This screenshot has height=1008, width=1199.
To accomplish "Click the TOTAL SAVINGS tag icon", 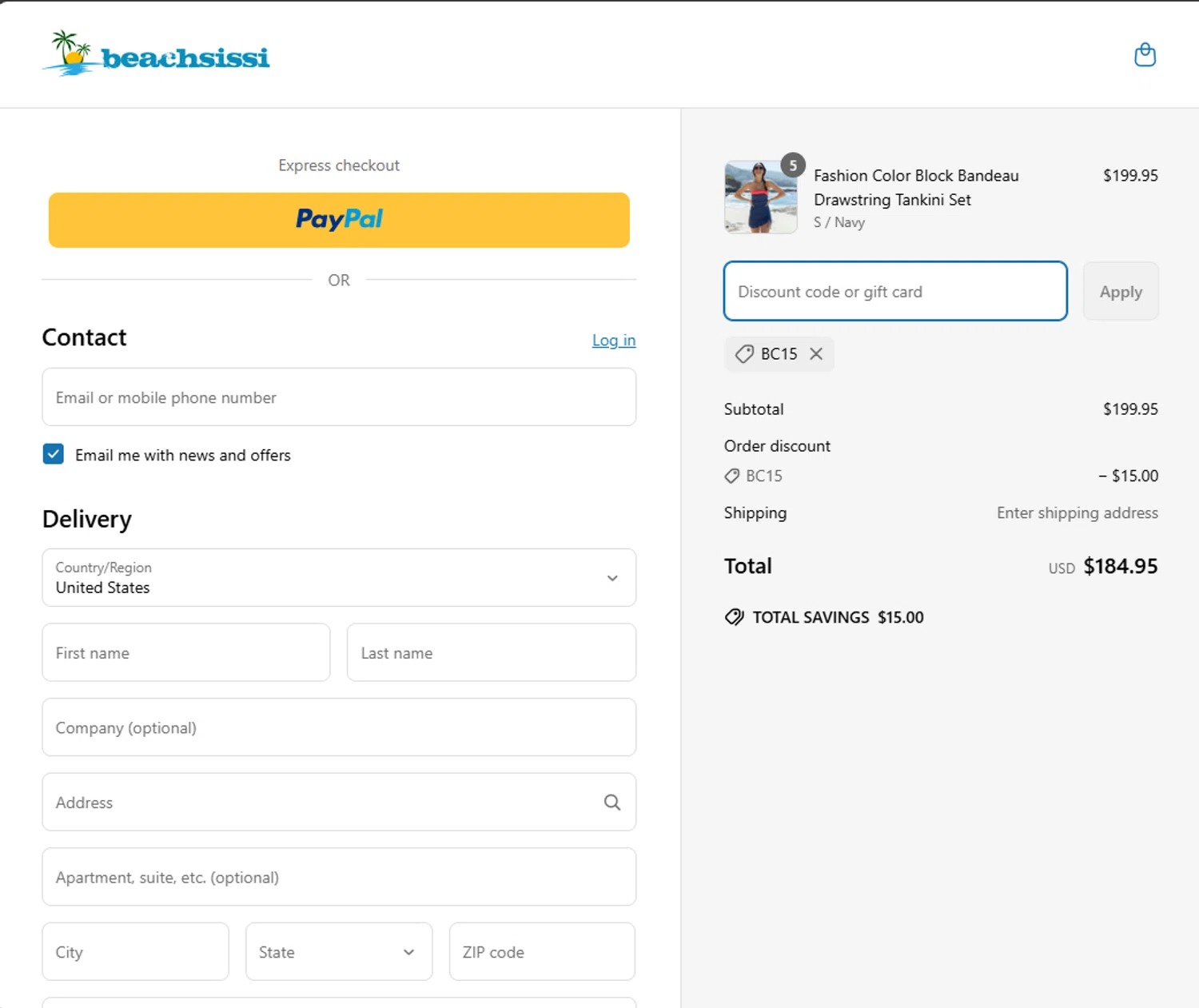I will [x=734, y=617].
